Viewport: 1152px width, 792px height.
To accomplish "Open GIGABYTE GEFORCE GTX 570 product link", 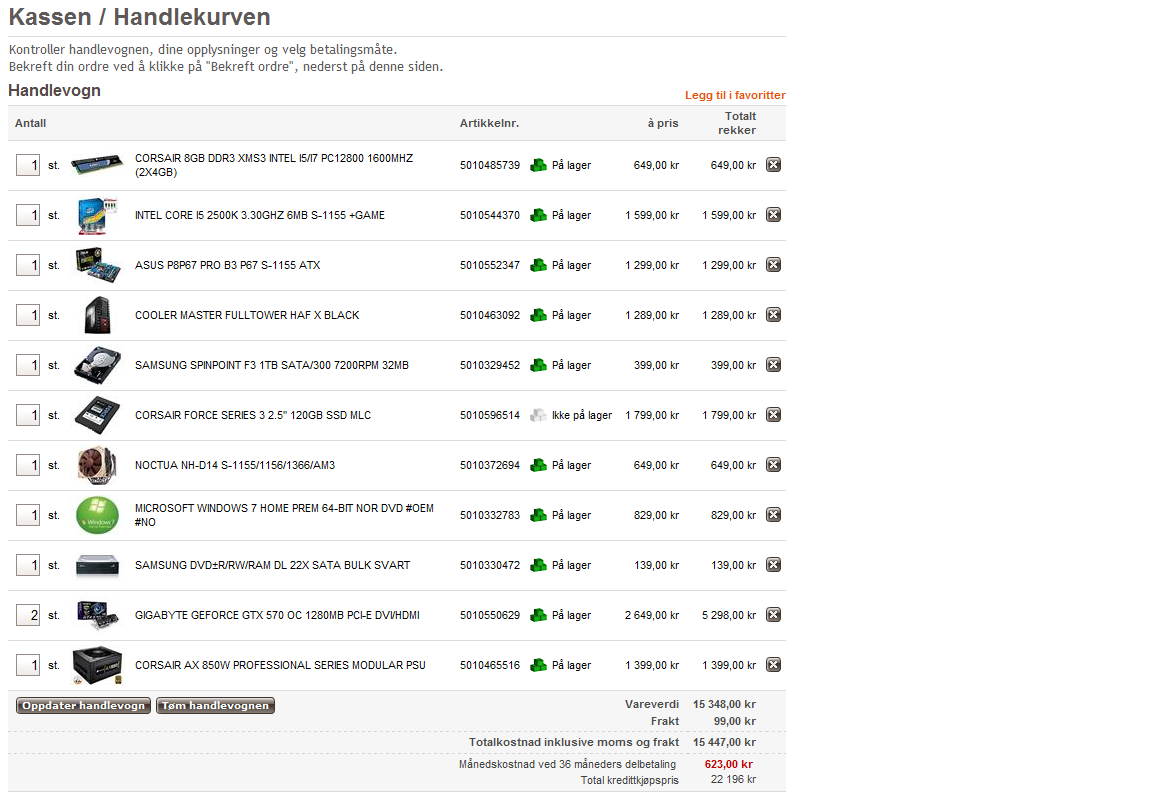I will coord(277,615).
